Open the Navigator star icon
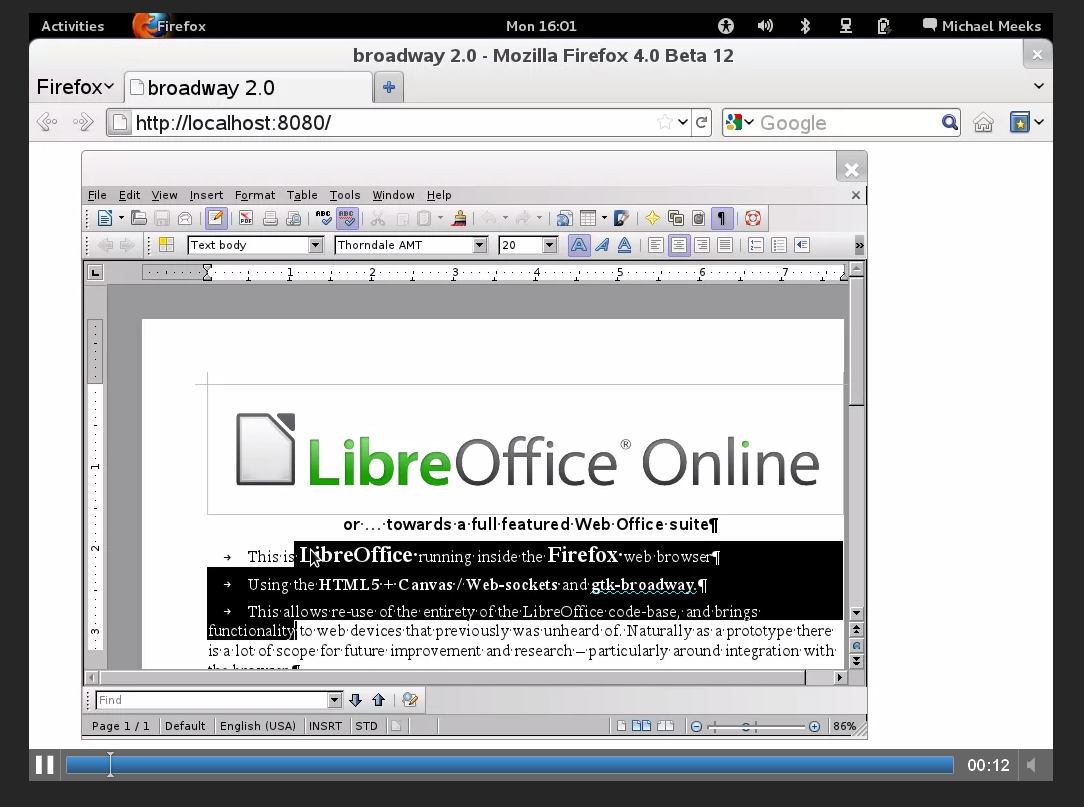The image size is (1084, 807). [x=652, y=219]
